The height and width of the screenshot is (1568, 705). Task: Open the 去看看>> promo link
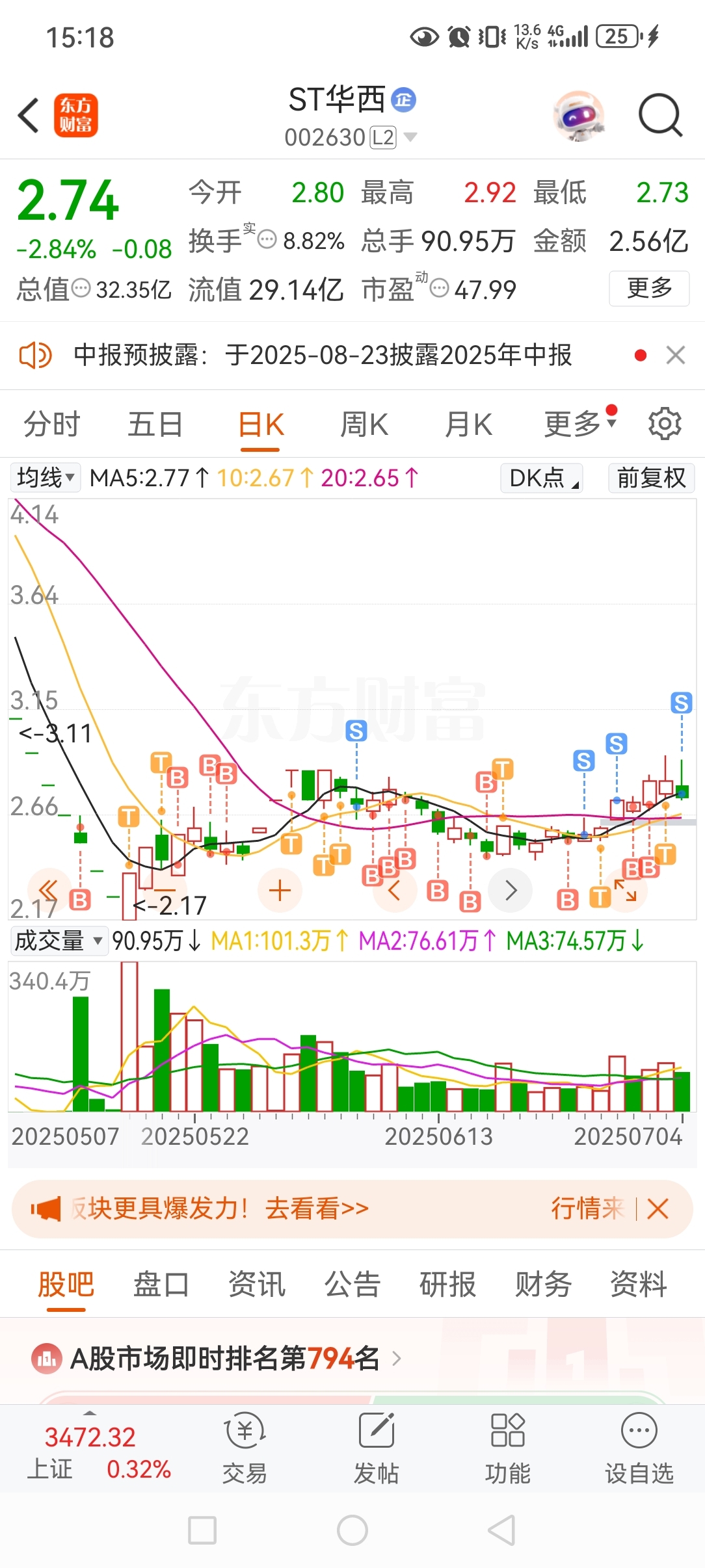[x=317, y=1209]
